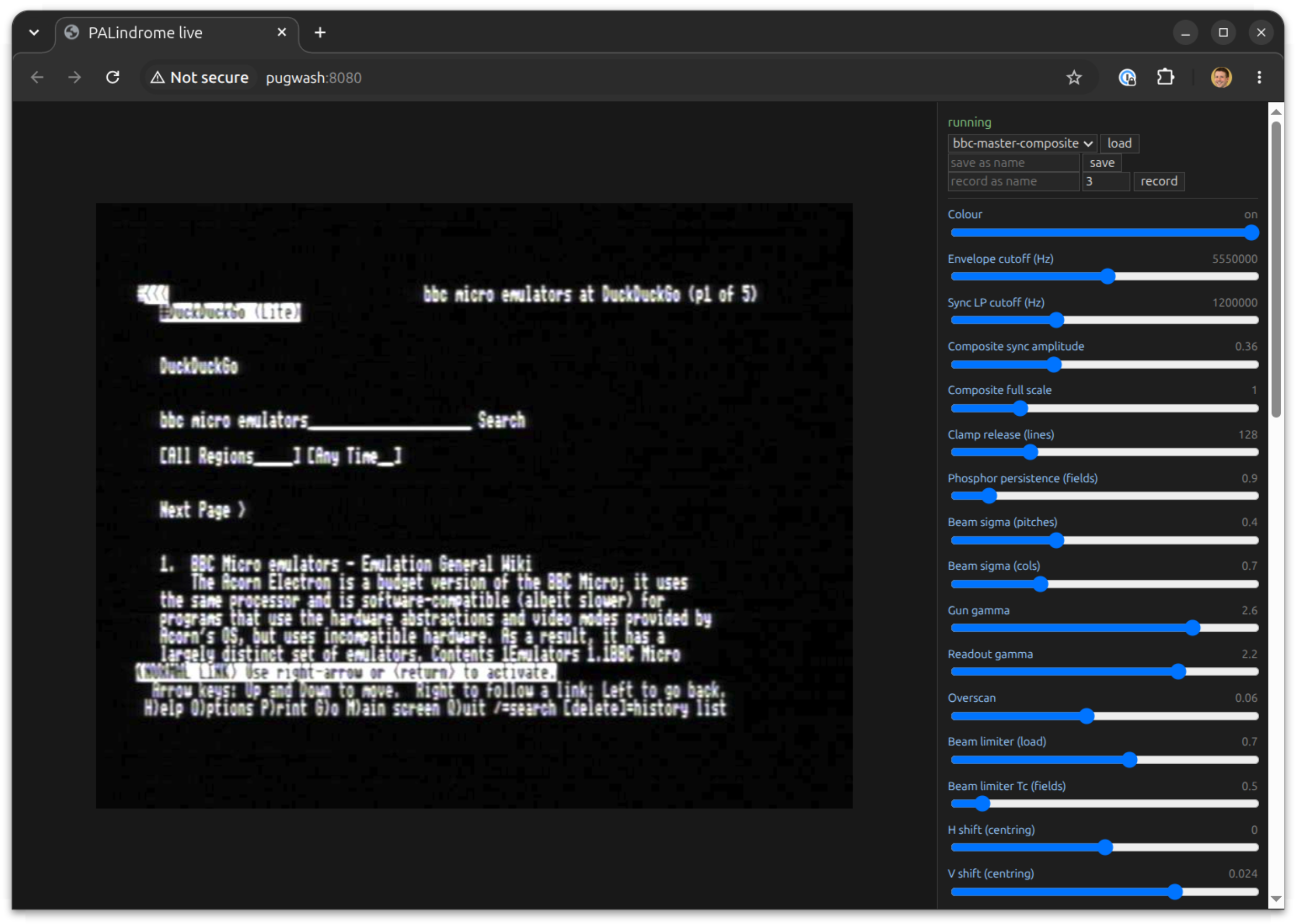Viewport: 1296px width, 924px height.
Task: Click the 'bbc micro emulators' query text on CRT
Action: click(x=233, y=421)
